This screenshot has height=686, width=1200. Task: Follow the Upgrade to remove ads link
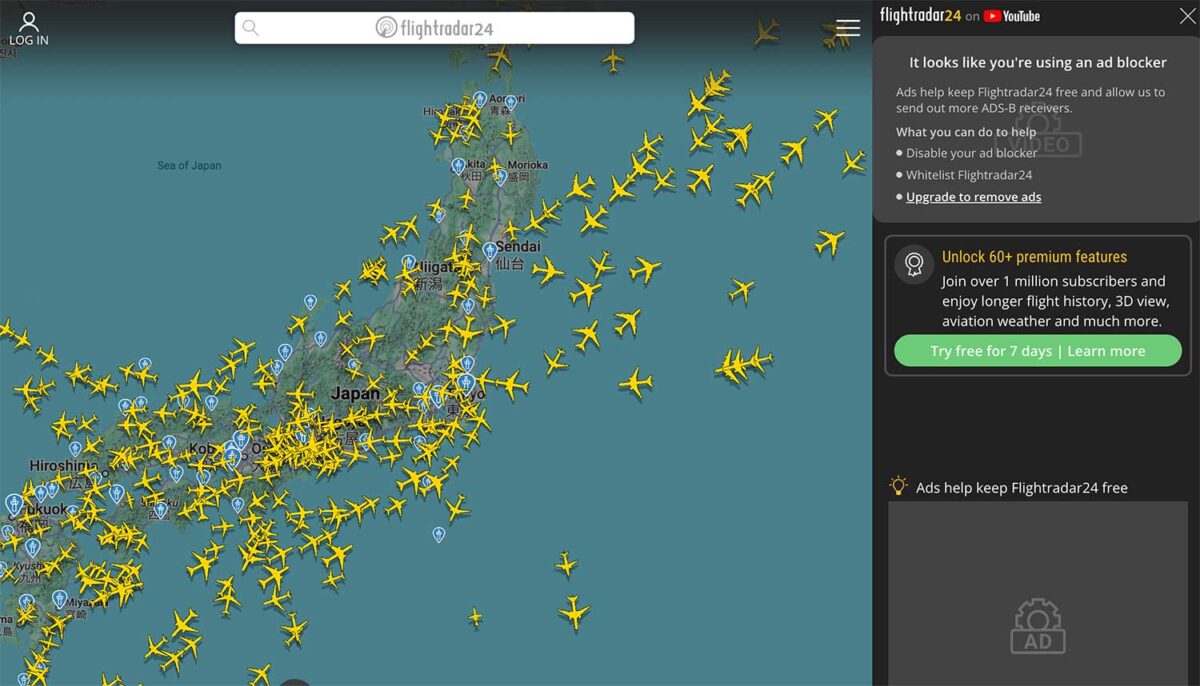coord(973,197)
